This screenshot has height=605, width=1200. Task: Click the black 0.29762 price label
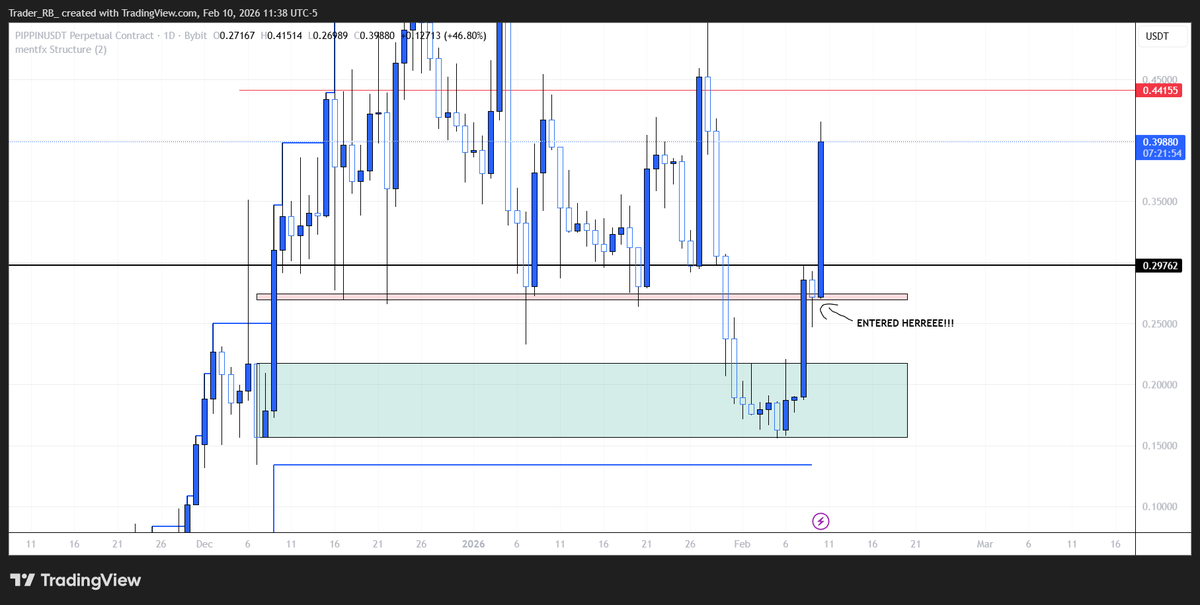click(1160, 265)
